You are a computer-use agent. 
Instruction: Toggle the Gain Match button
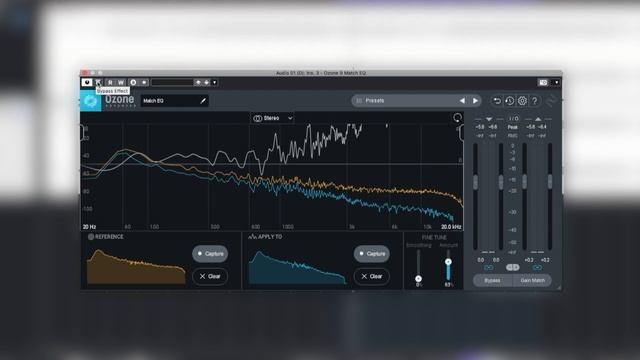pyautogui.click(x=532, y=280)
